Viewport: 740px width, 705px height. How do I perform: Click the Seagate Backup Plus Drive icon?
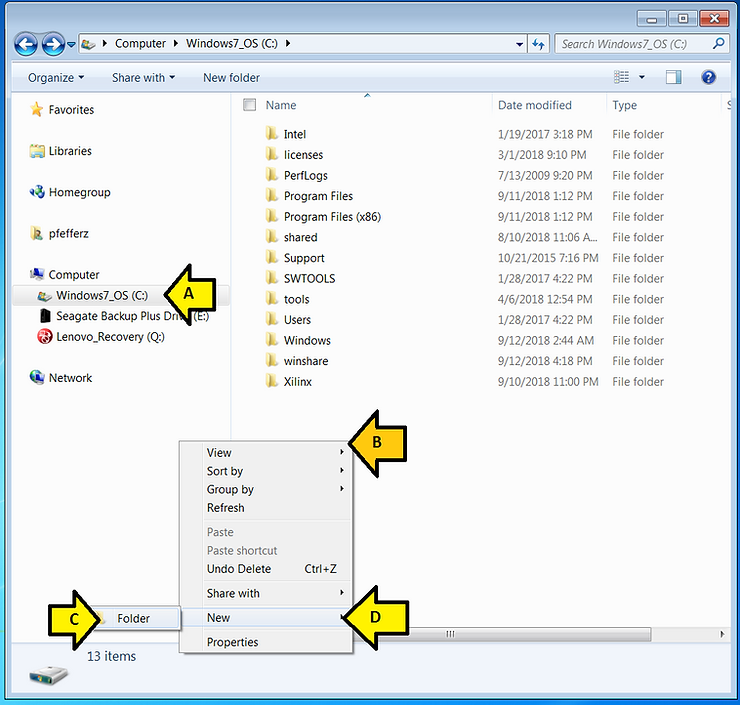coord(45,316)
